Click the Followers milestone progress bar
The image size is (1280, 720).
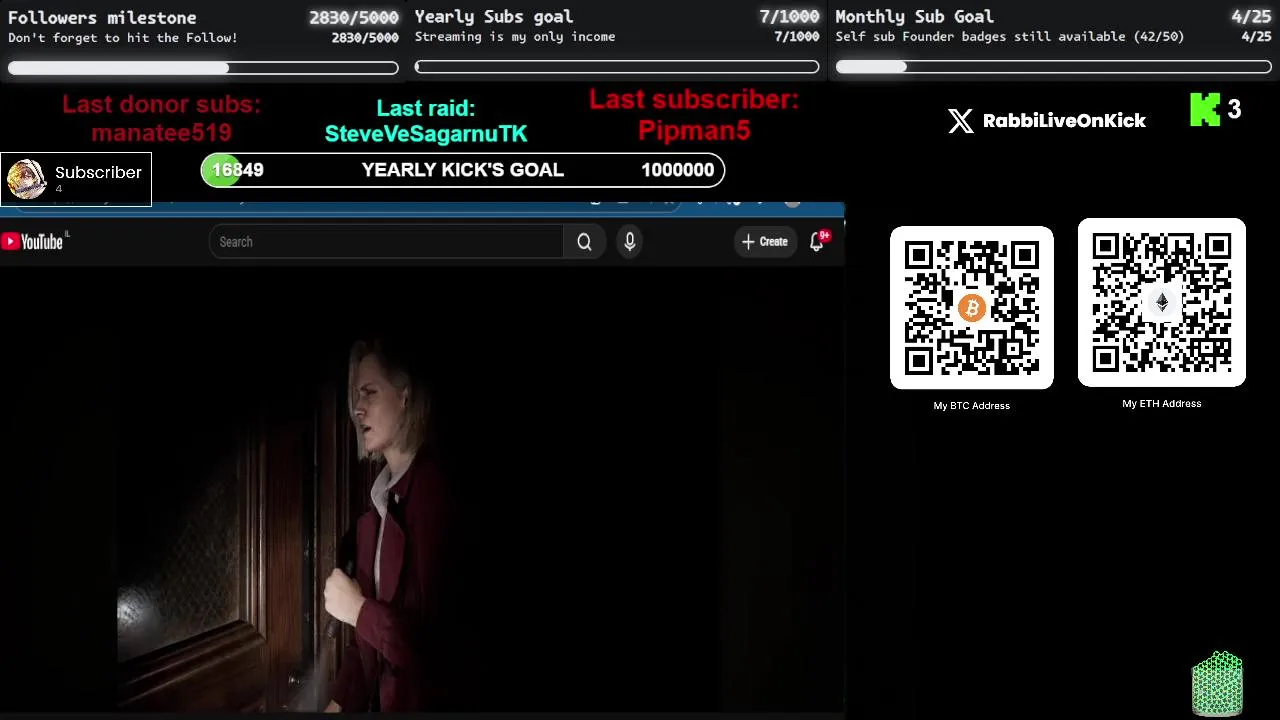(203, 68)
